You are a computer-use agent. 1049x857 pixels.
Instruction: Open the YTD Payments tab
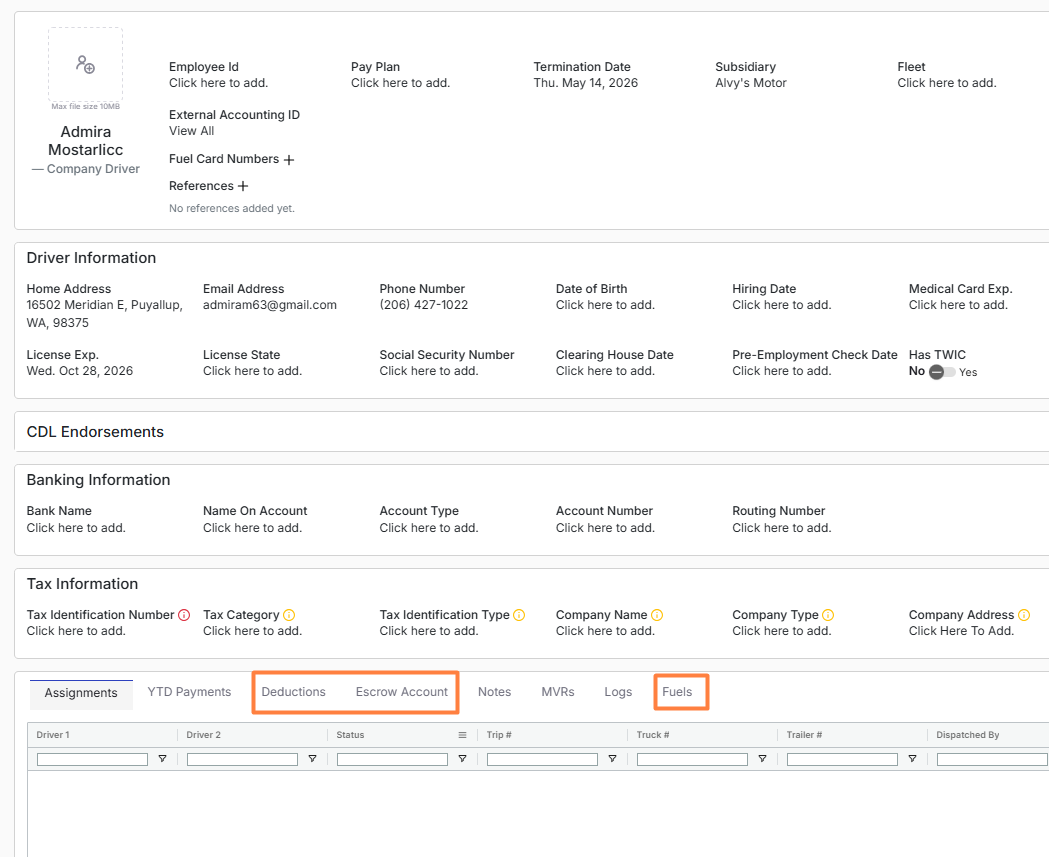[x=189, y=692]
